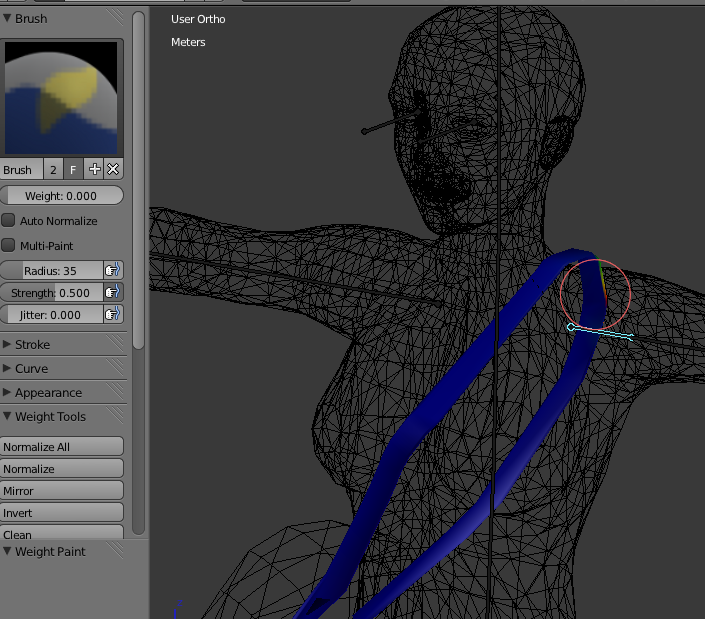This screenshot has height=619, width=705.
Task: Click the Weight Tools panel drag grip
Action: tap(116, 416)
